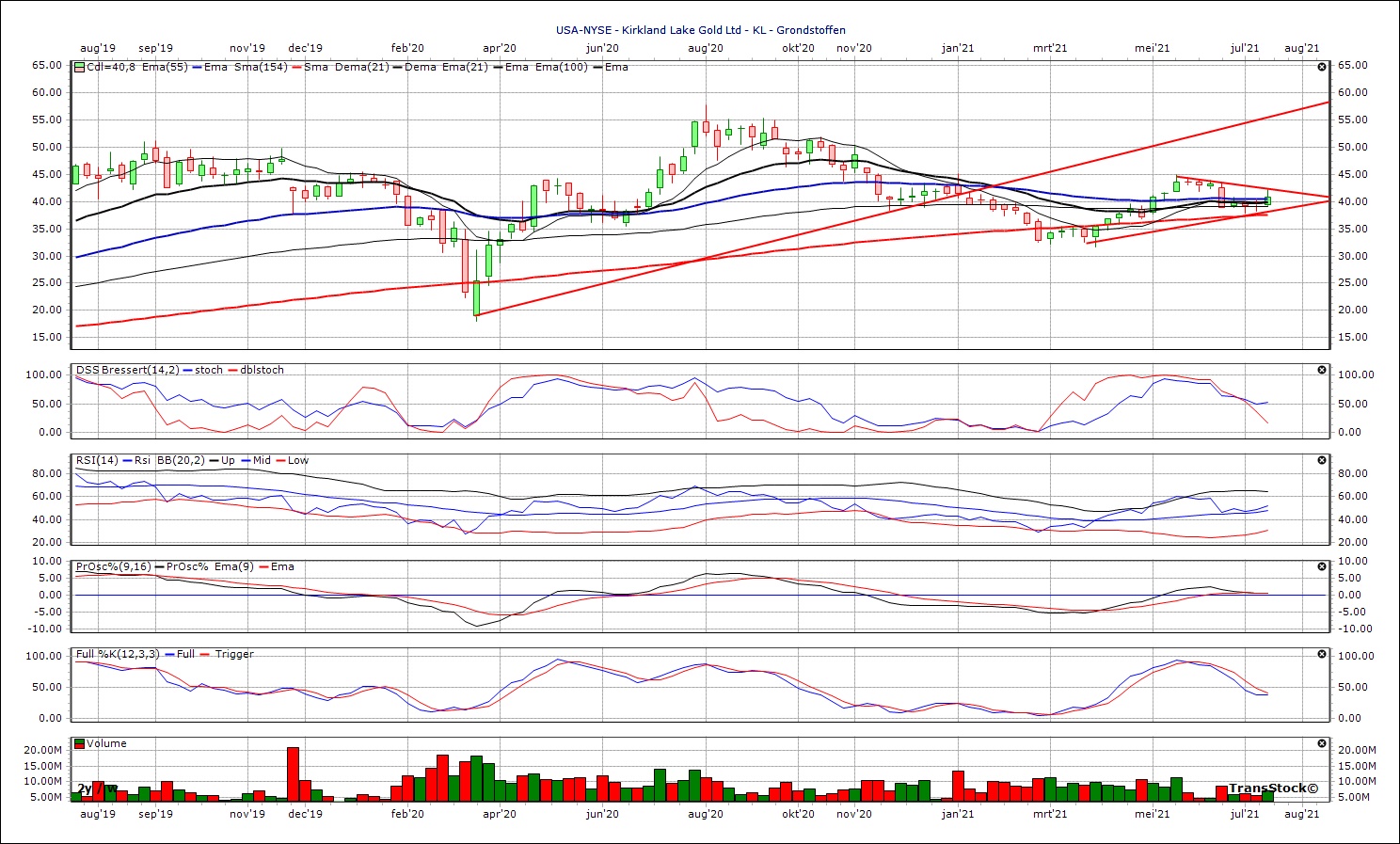Click 20.00M on the left volume axis
Viewport: 1400px width, 844px height.
43,751
